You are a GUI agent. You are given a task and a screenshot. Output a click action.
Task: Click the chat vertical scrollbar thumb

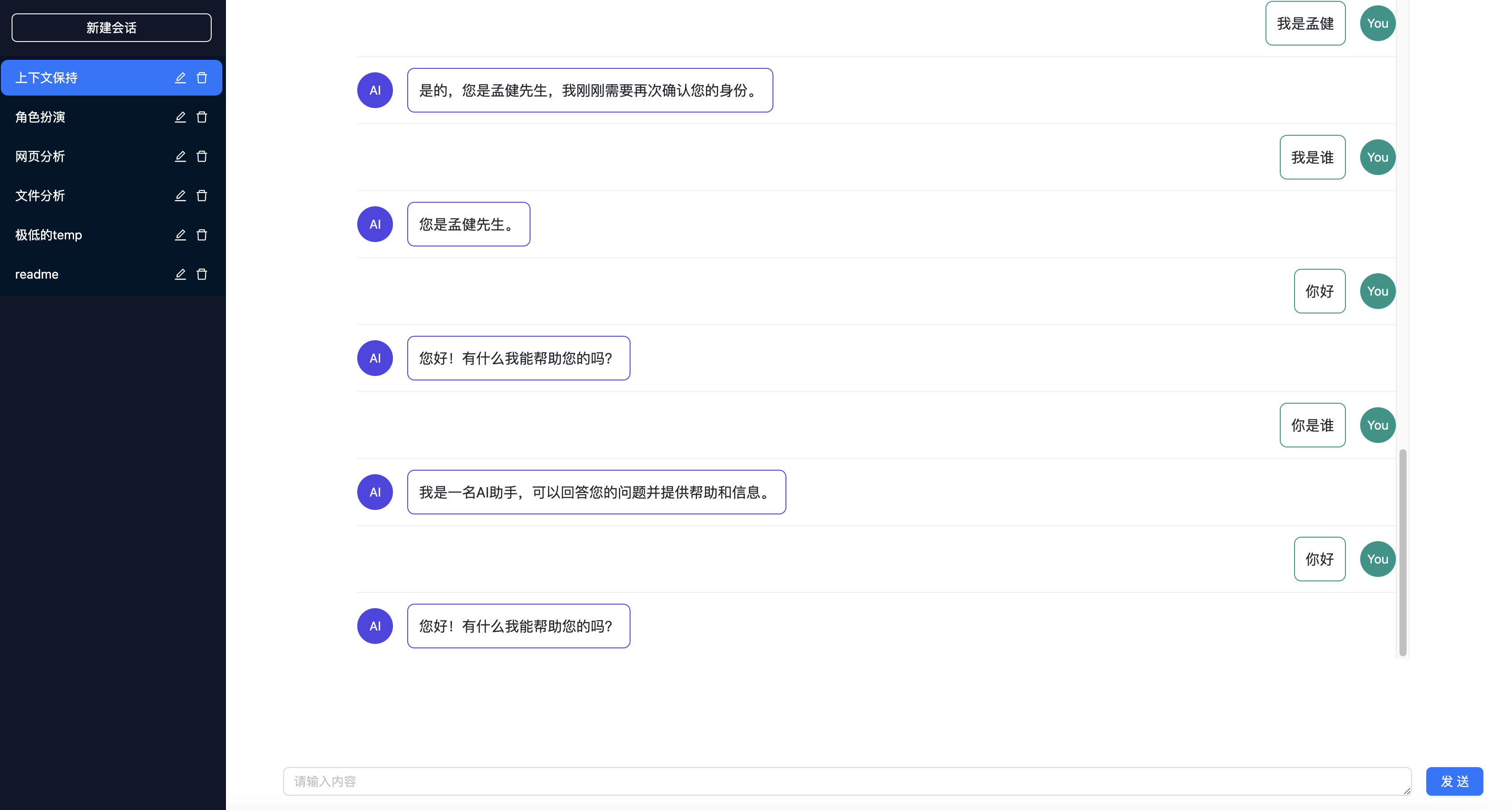(x=1403, y=552)
